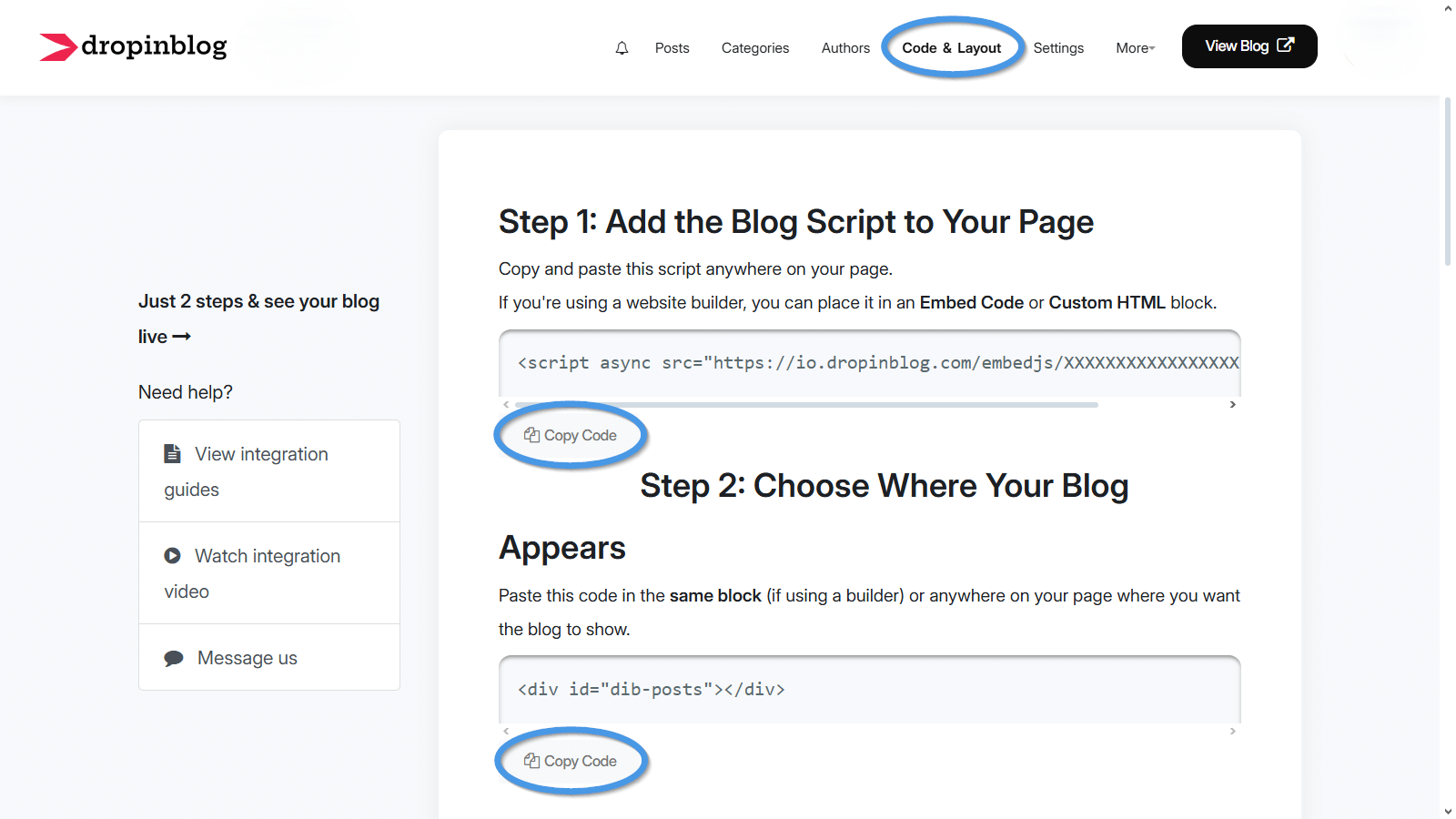Click the right arrow under dib-posts code box

coord(1233,731)
